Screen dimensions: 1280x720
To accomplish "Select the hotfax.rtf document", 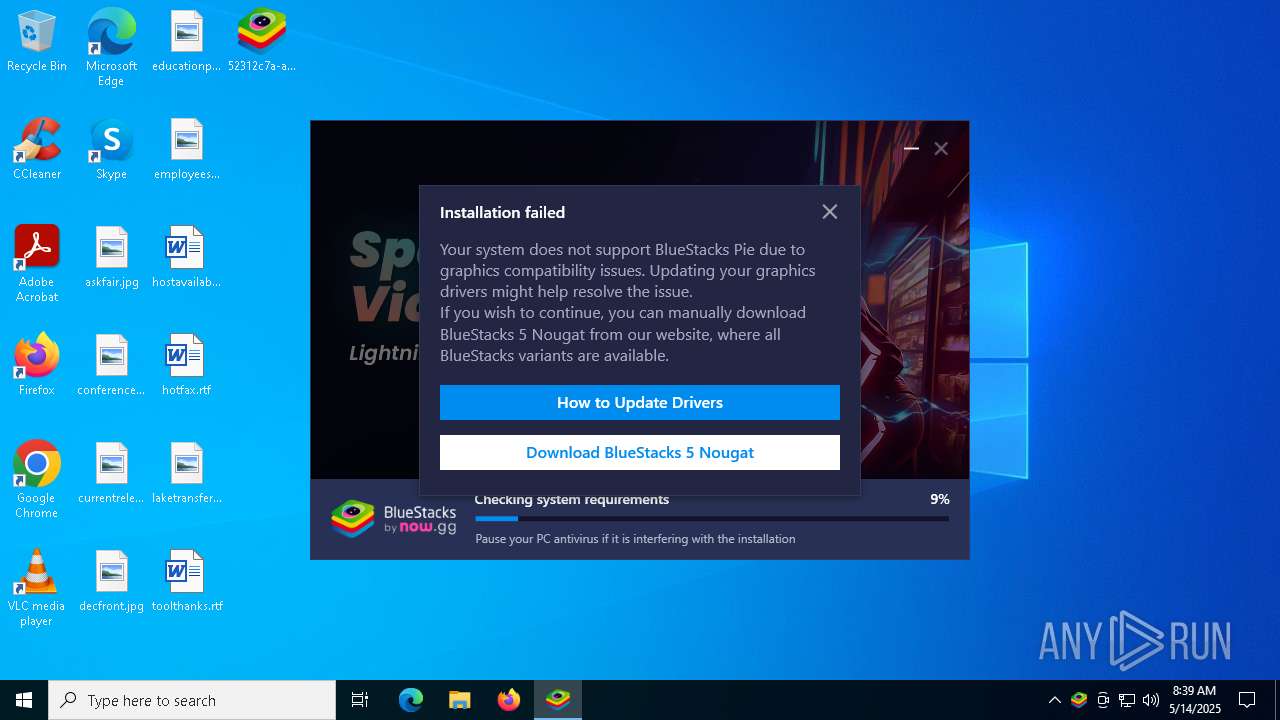I will coord(186,365).
